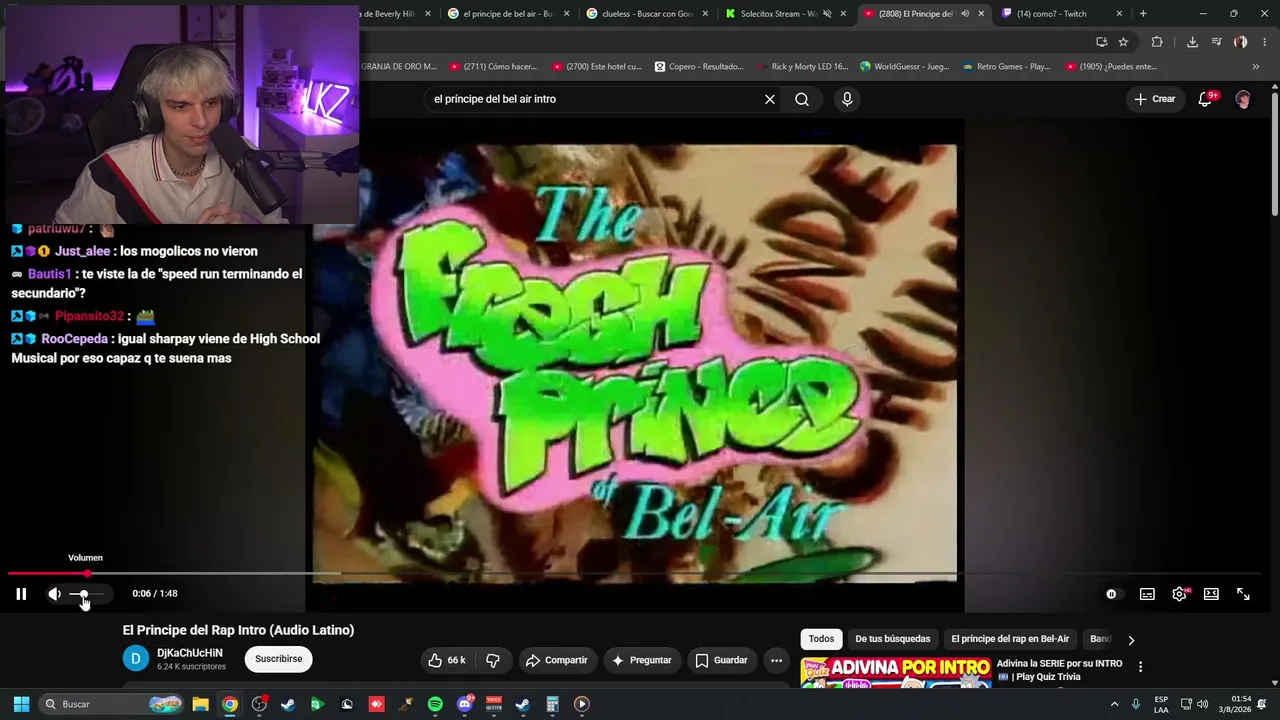
Task: Enter fullscreen video mode
Action: 1243,594
